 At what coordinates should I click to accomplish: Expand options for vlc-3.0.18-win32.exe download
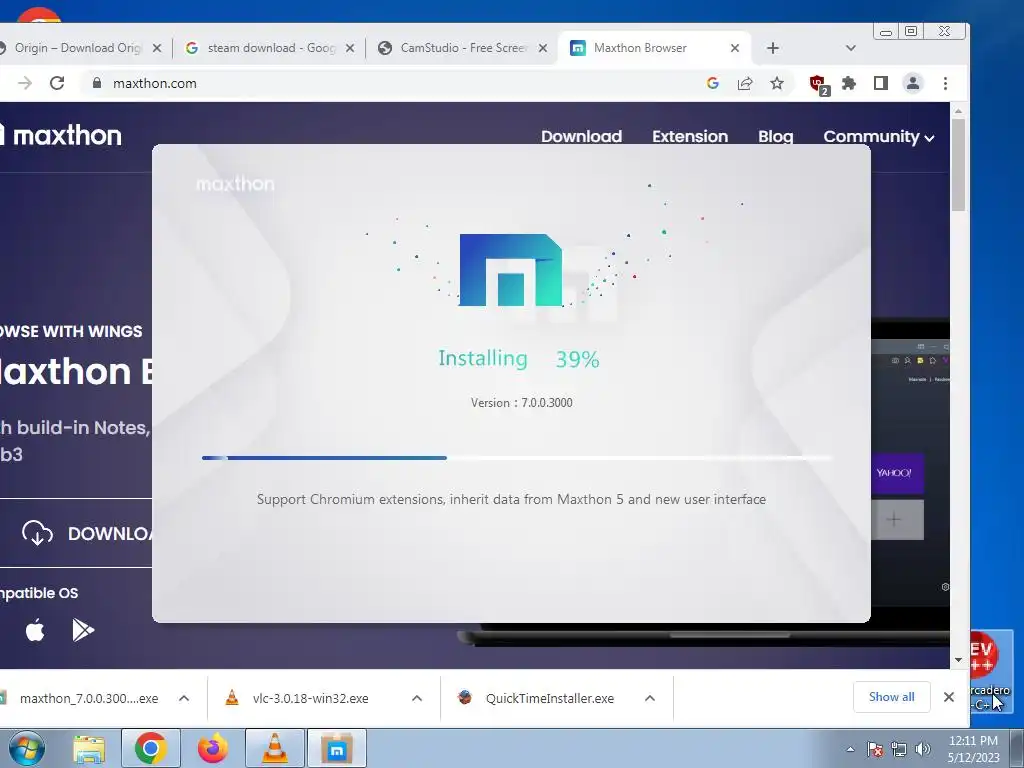pos(417,698)
